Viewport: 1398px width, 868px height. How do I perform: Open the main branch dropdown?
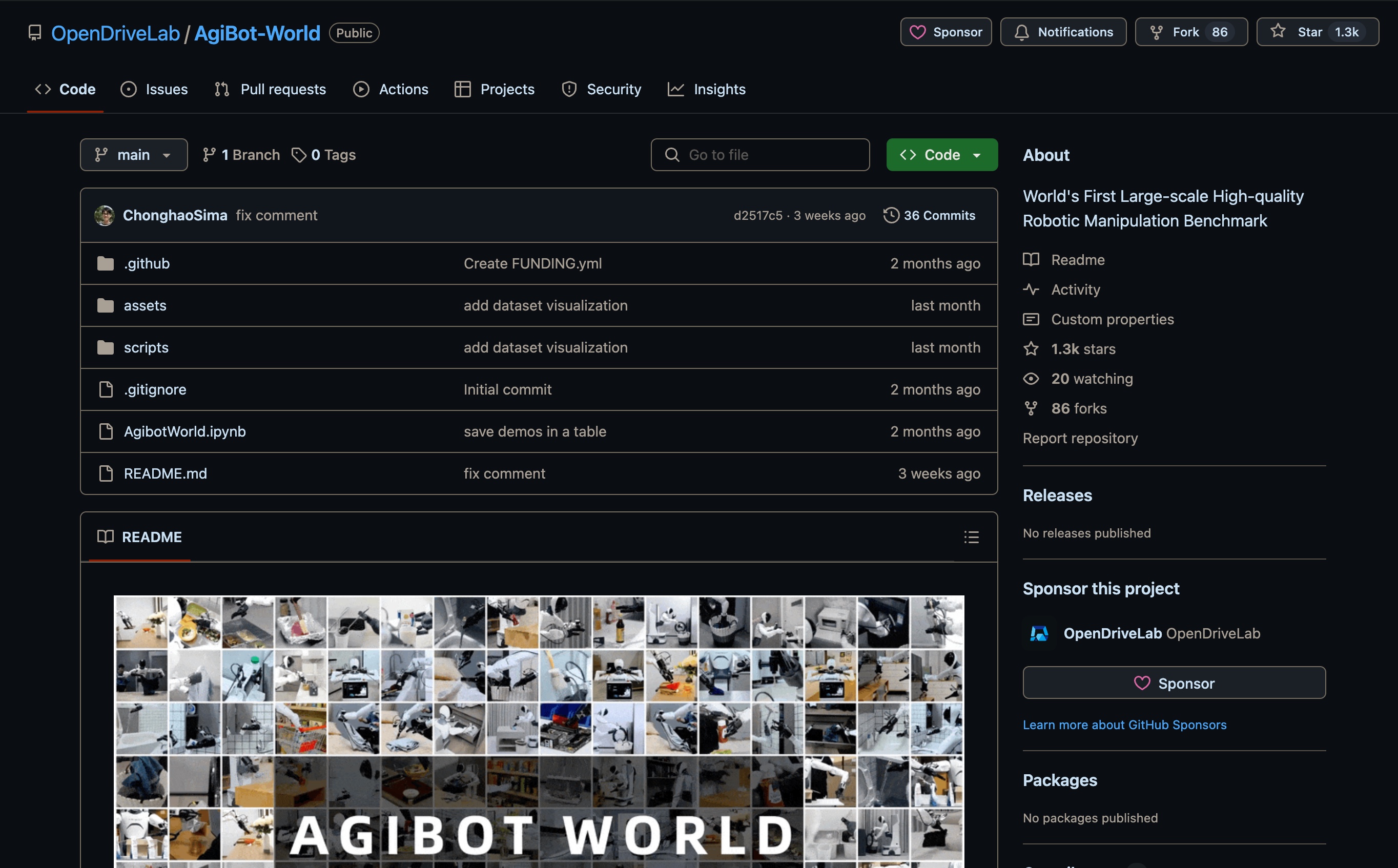[134, 155]
